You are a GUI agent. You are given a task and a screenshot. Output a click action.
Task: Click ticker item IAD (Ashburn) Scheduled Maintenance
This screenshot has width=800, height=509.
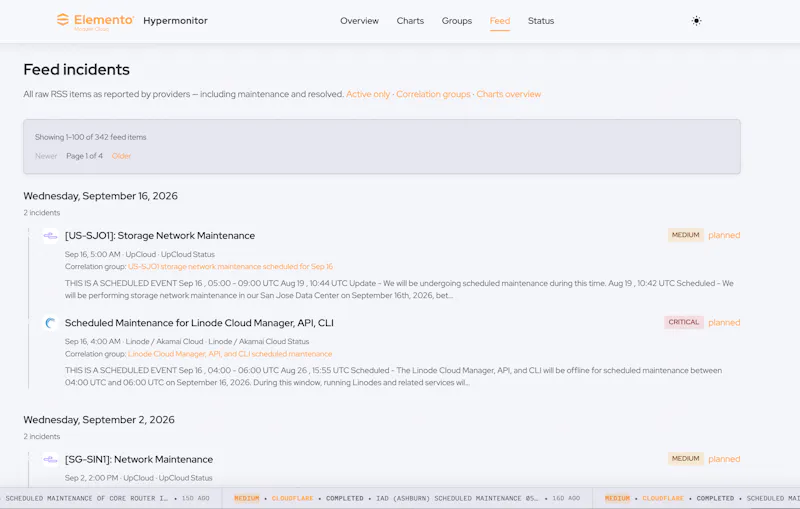coord(407,498)
